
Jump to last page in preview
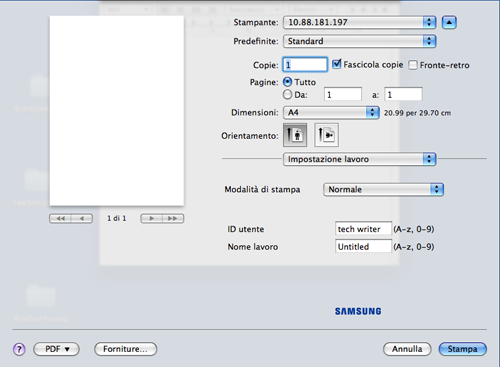point(173,219)
